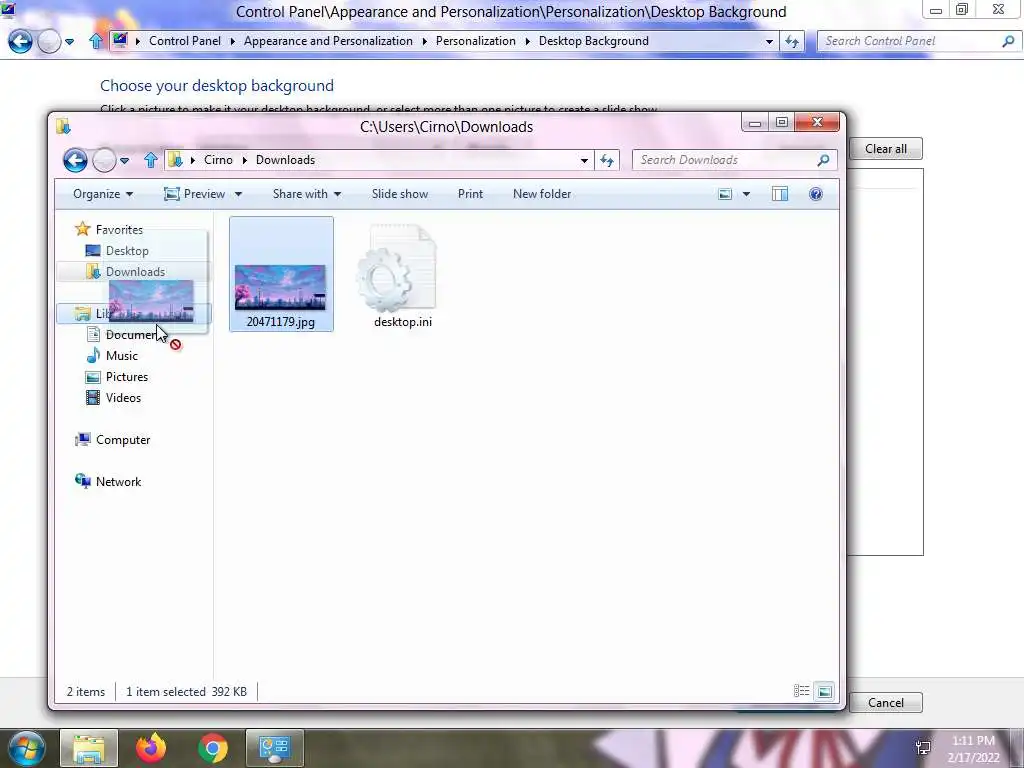
Task: Go back in the Control Panel window
Action: (20, 42)
